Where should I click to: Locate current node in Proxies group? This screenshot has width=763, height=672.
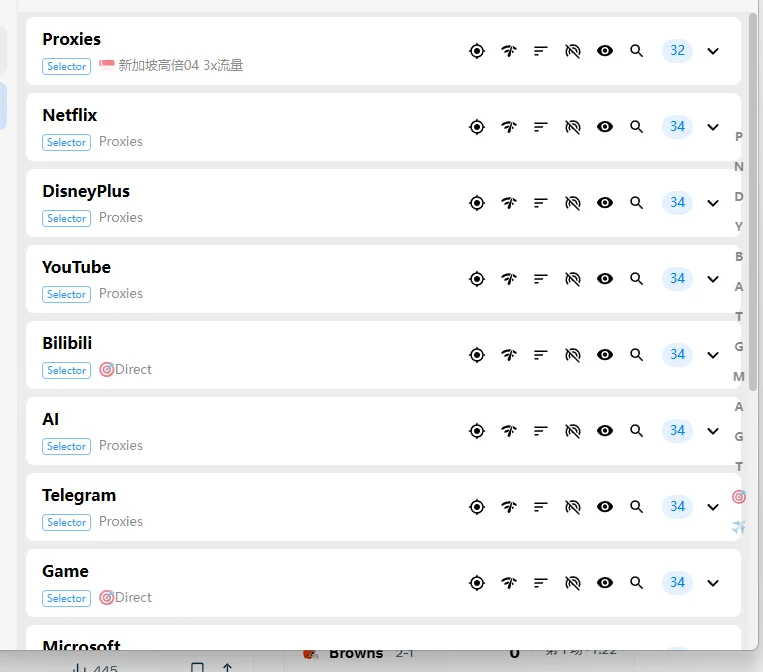(x=477, y=51)
